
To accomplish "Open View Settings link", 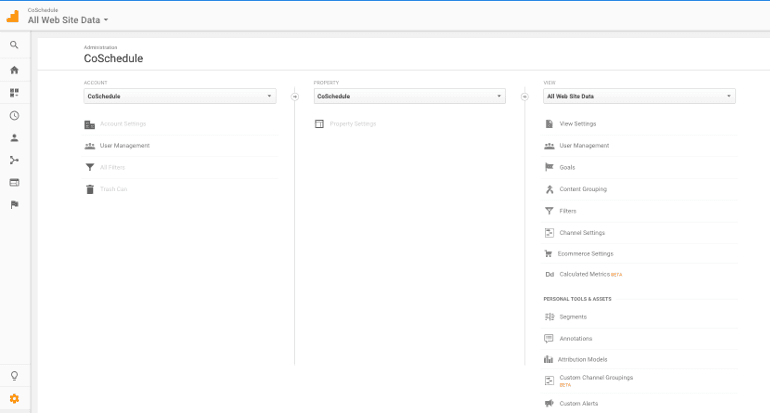I will 578,124.
